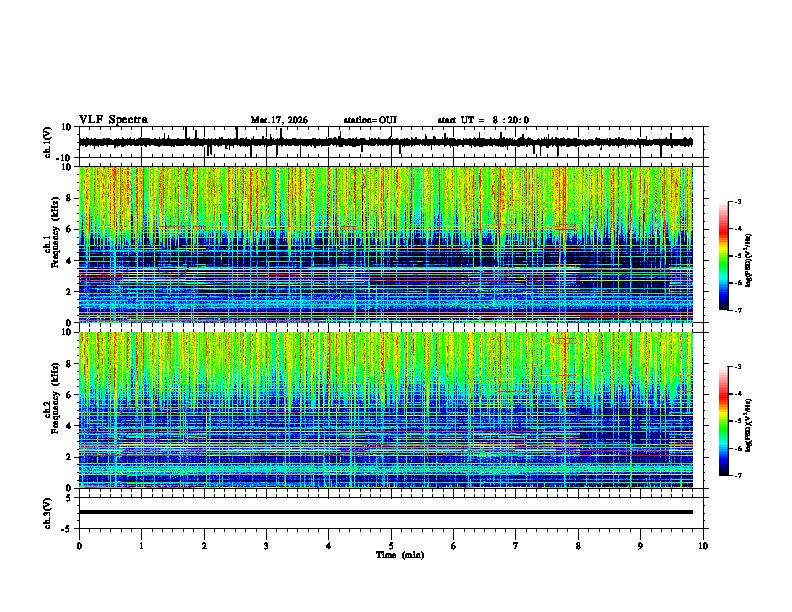Click the time axis tick label "8"
Viewport: 792px width, 612px height.
(x=578, y=546)
